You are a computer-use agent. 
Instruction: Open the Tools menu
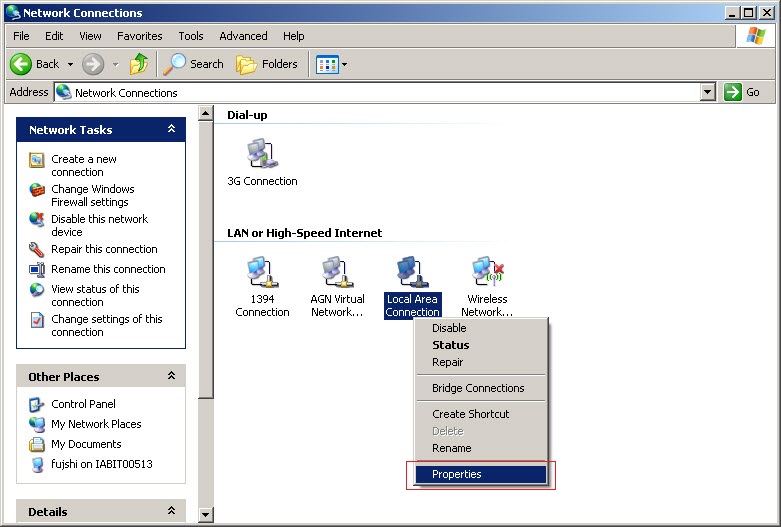coord(191,36)
